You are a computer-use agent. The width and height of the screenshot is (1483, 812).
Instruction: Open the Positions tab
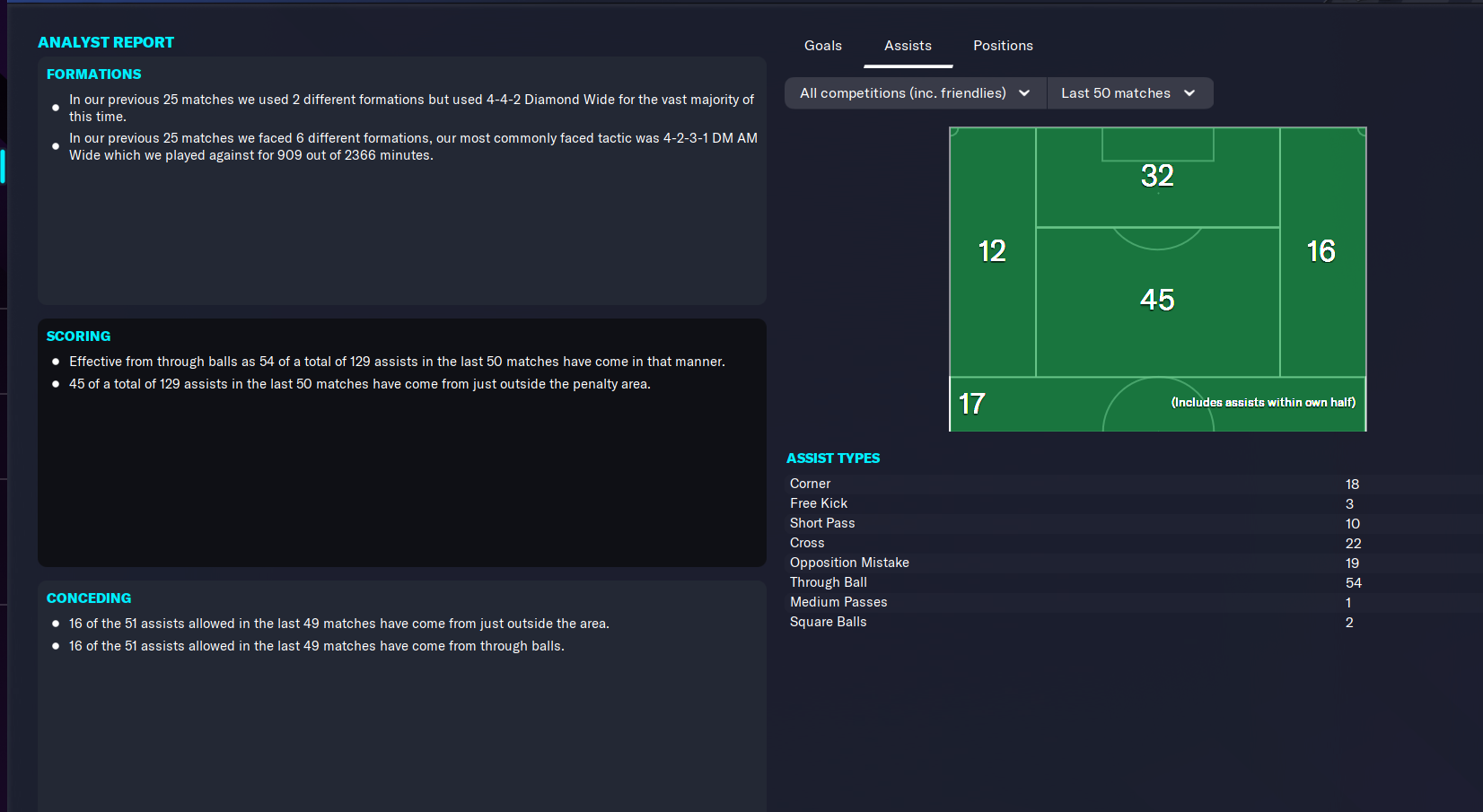pyautogui.click(x=1003, y=46)
